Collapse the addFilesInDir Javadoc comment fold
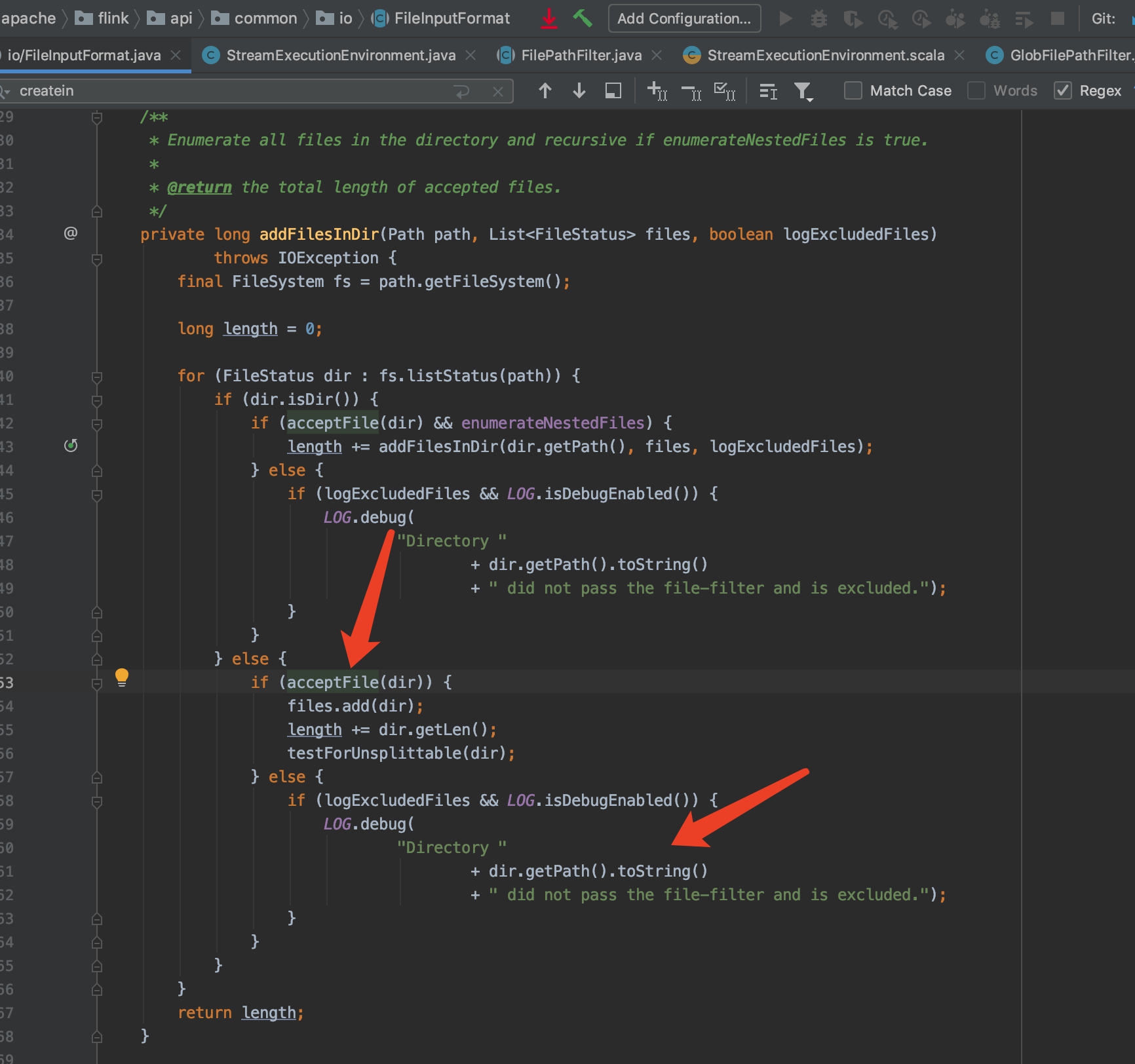 point(97,118)
